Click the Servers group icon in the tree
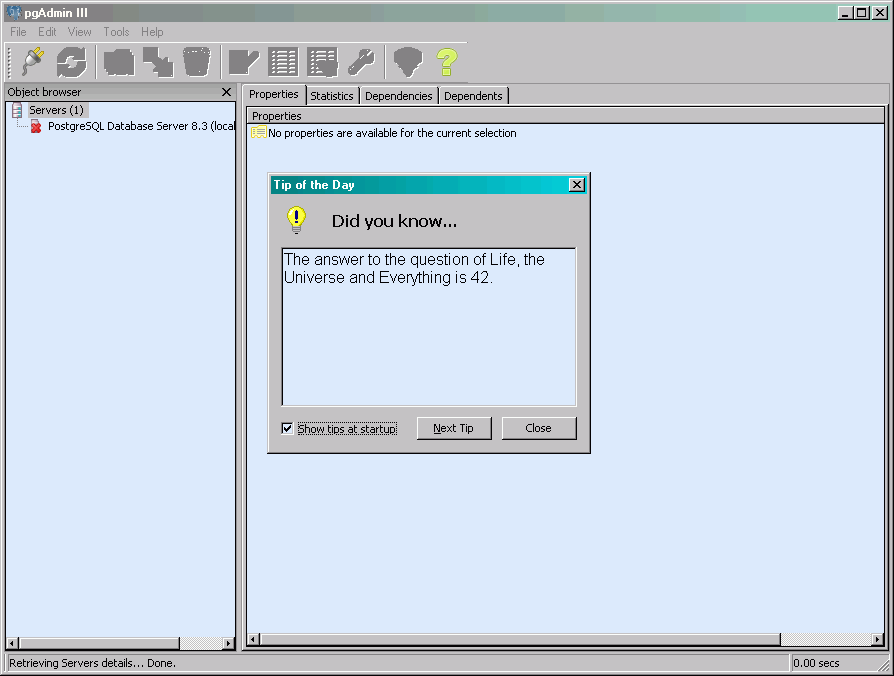Image resolution: width=894 pixels, height=676 pixels. click(x=17, y=110)
